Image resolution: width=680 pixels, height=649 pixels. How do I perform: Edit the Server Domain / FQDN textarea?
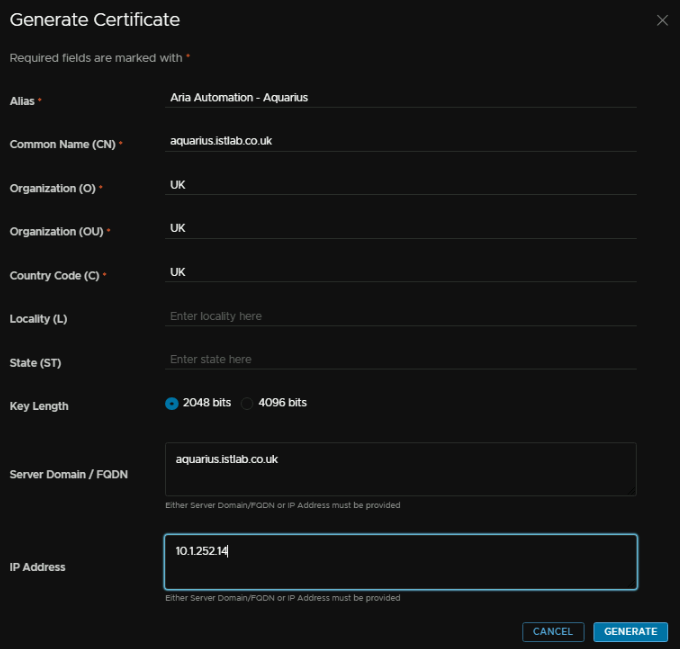coord(401,469)
